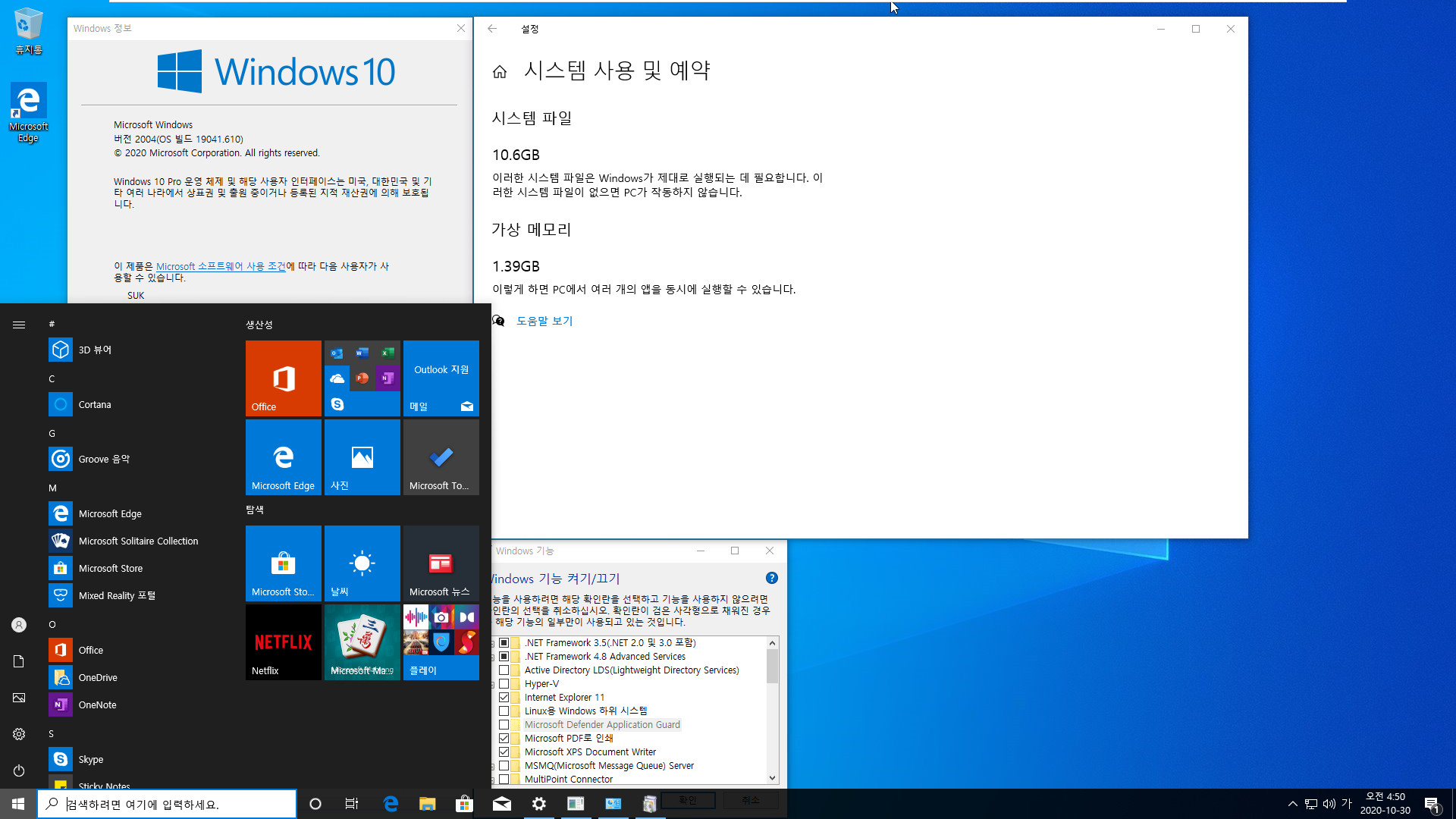Toggle Hyper-V feature checkbox

pos(505,683)
